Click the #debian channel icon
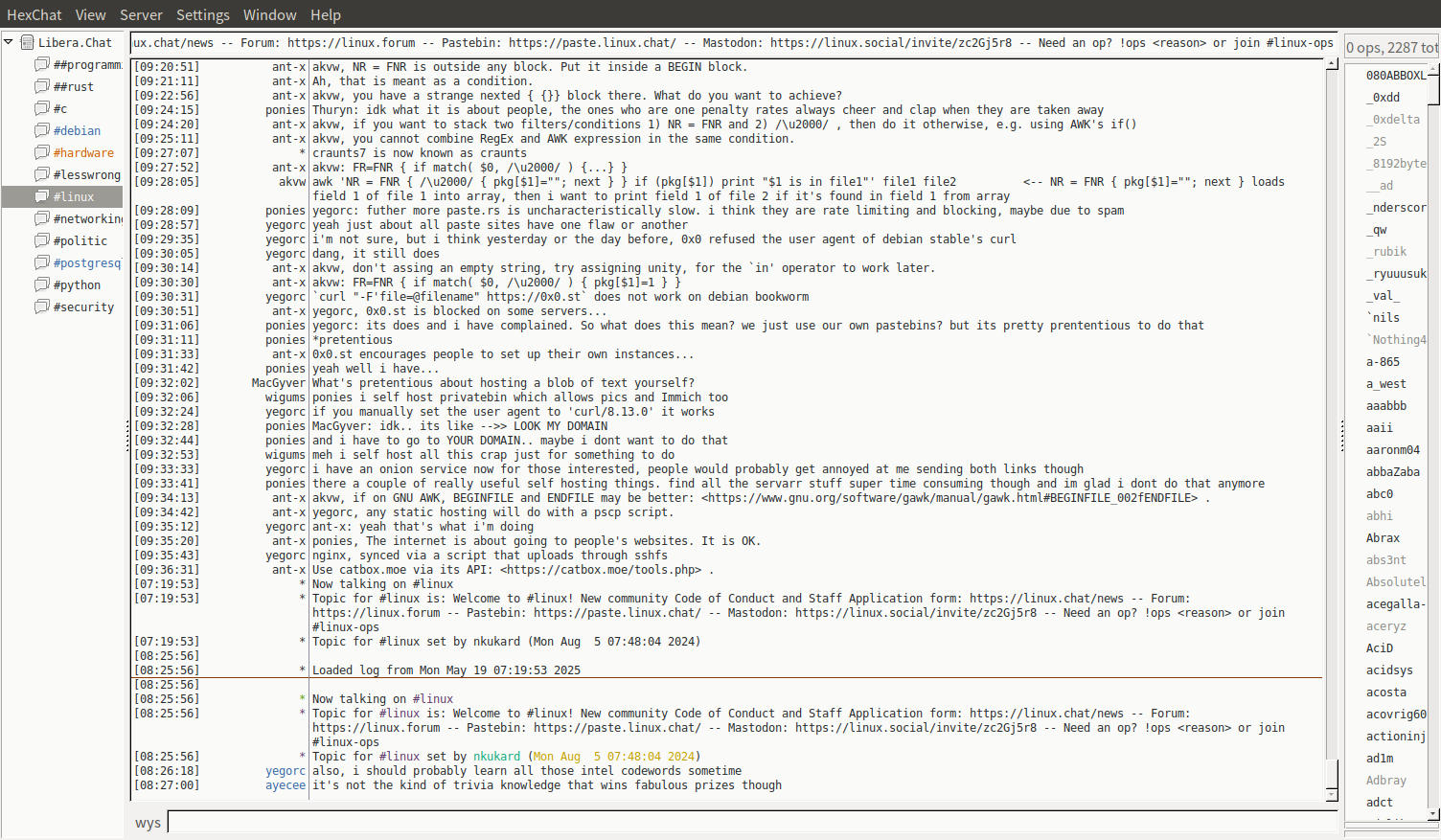The image size is (1441, 840). coord(42,130)
